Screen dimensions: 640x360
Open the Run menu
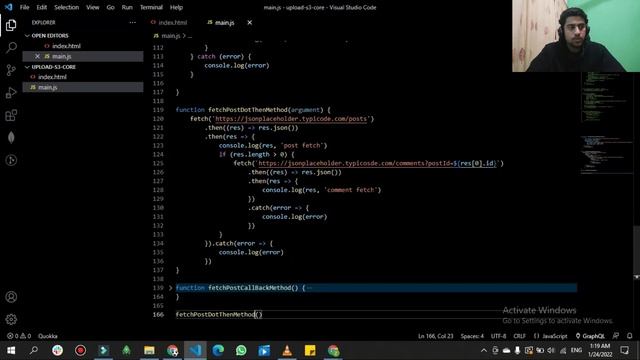[127, 7]
